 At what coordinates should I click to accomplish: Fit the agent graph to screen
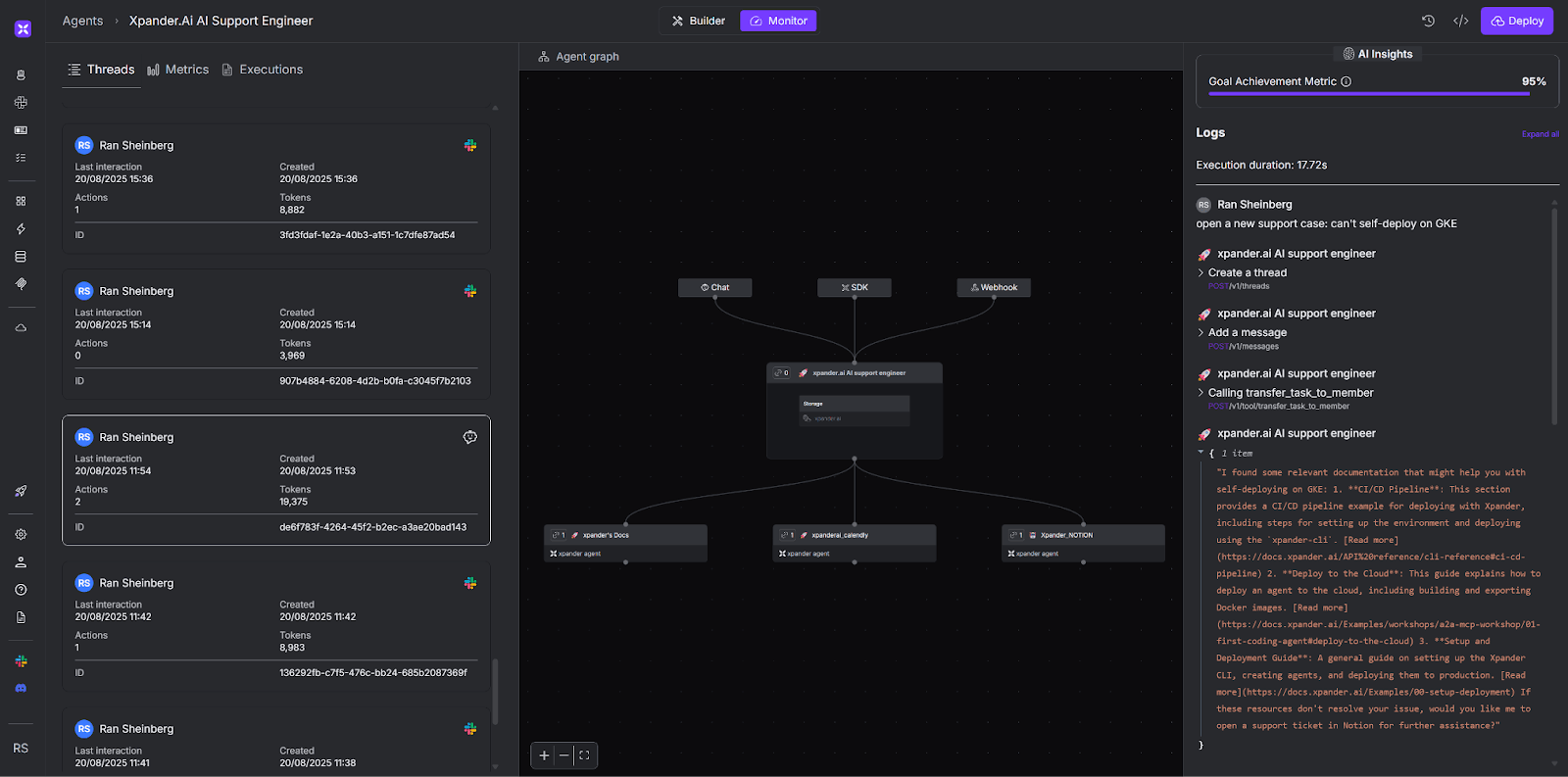584,755
